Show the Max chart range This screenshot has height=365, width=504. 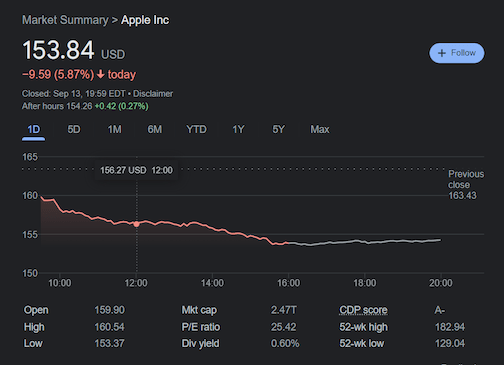[320, 129]
